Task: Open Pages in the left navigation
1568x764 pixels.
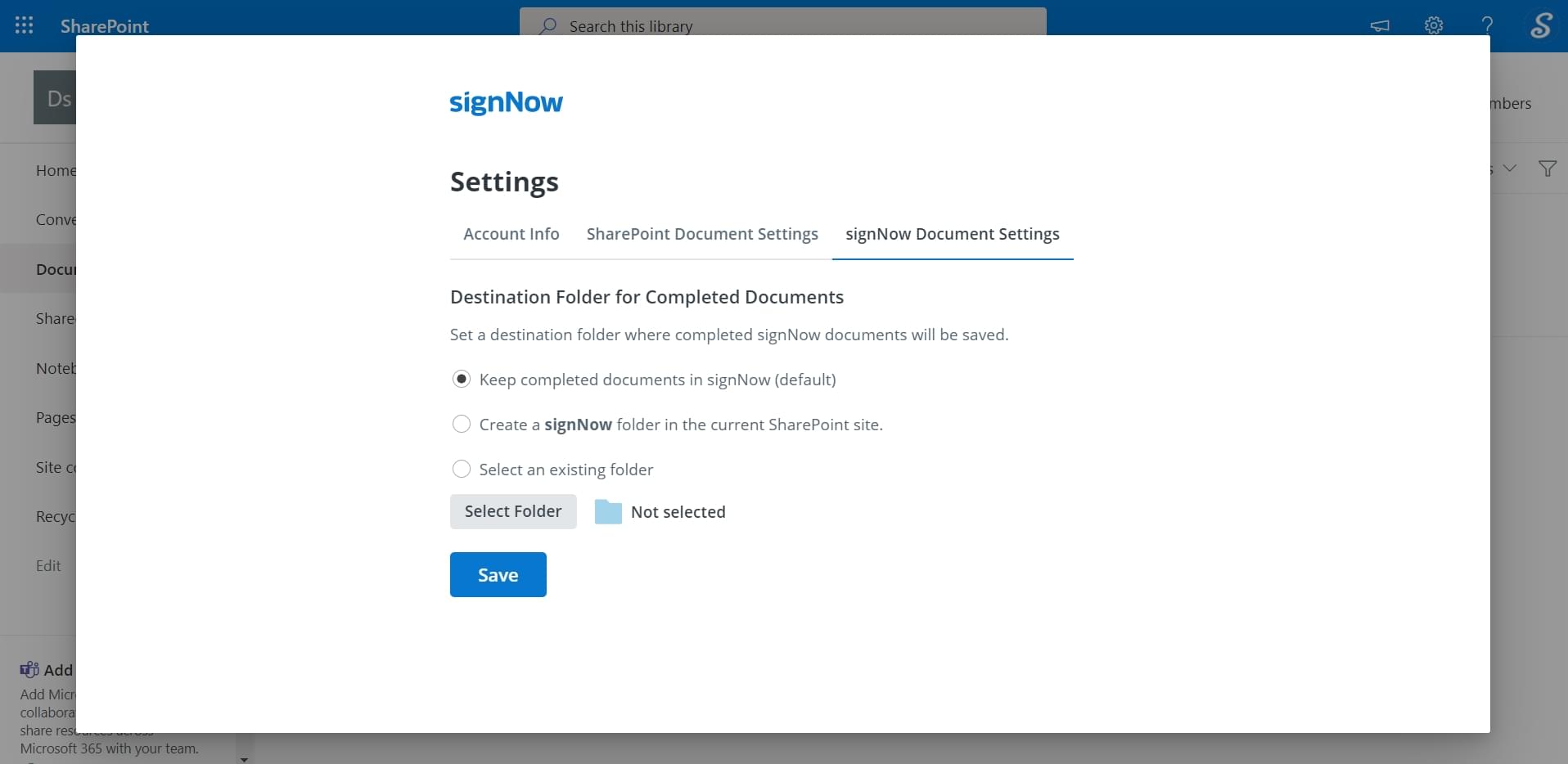Action: (56, 418)
